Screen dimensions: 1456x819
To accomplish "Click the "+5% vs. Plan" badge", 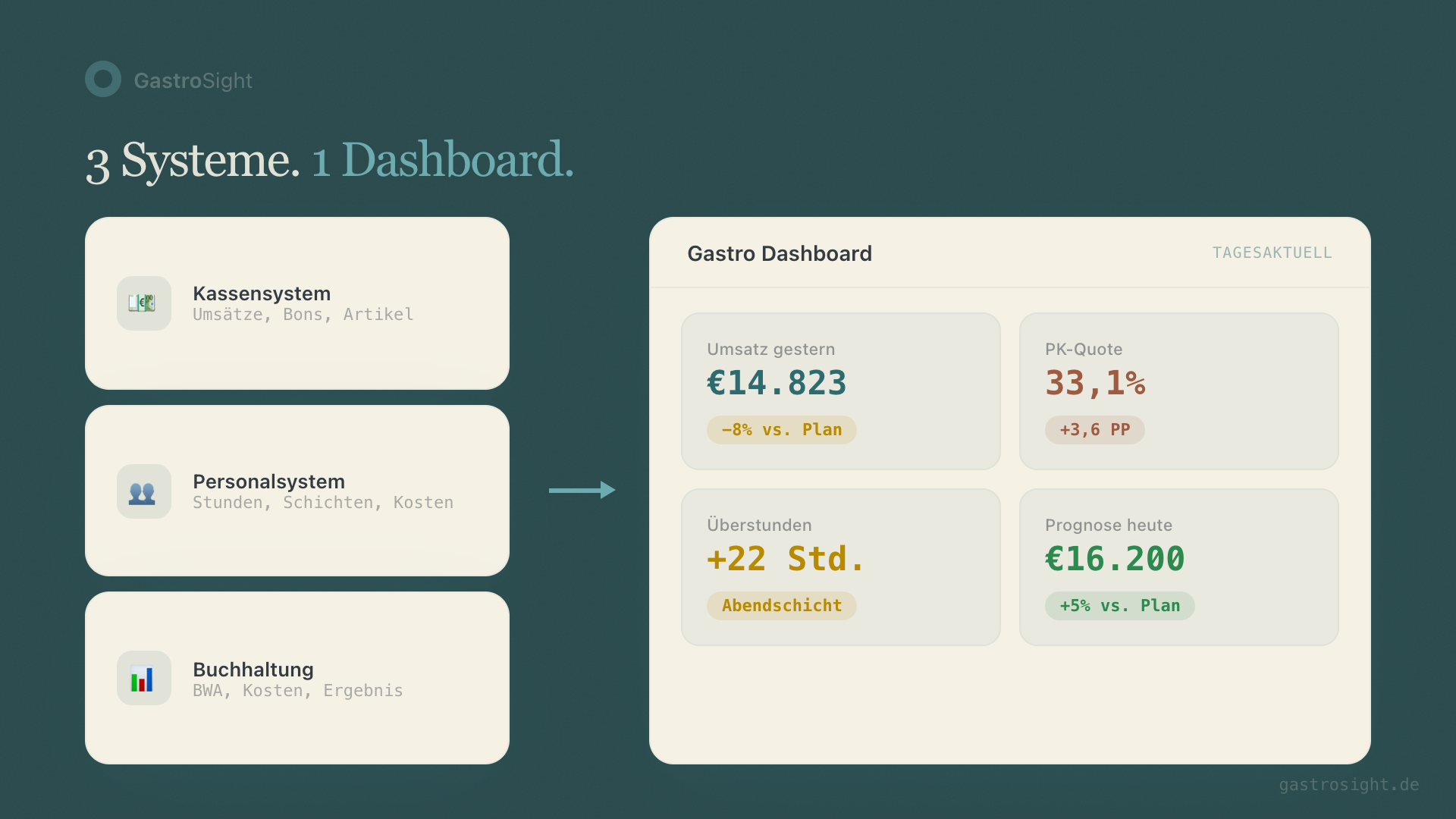I will coord(1120,606).
